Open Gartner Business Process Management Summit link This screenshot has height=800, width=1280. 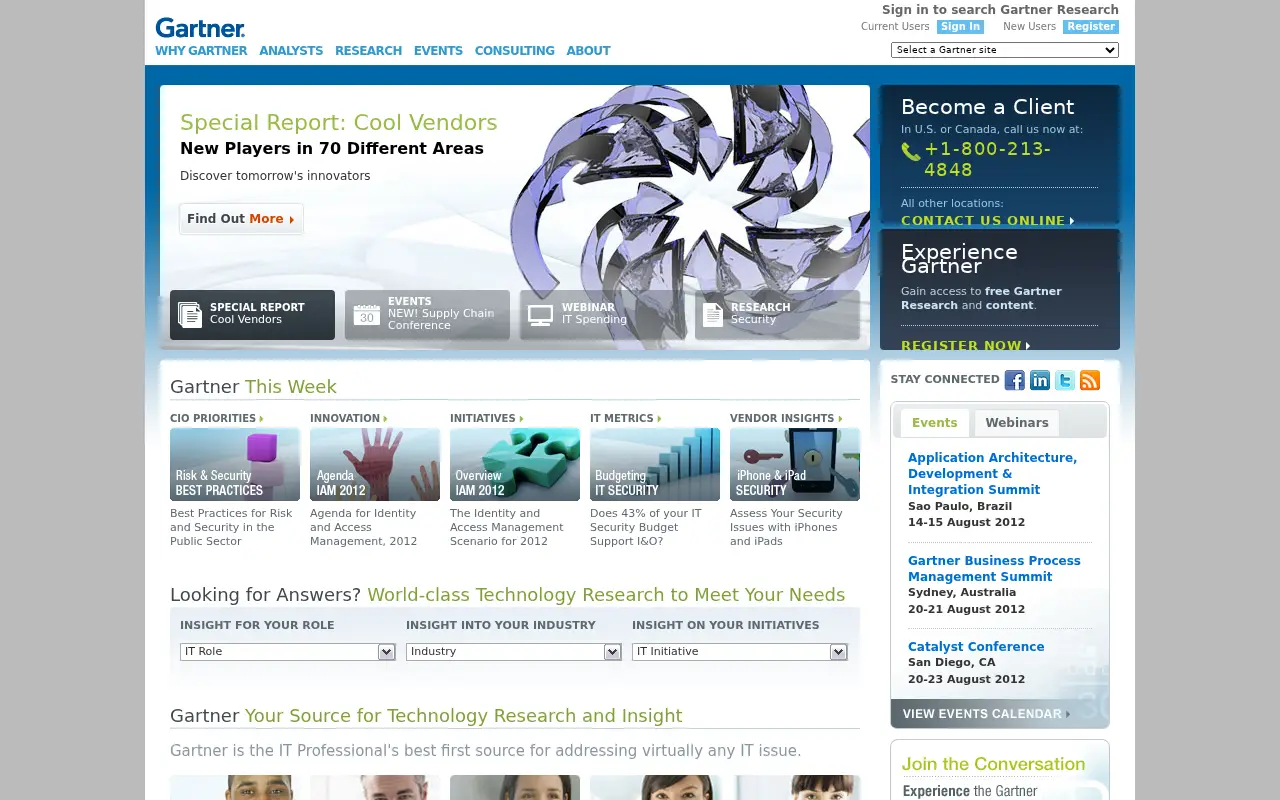point(994,569)
